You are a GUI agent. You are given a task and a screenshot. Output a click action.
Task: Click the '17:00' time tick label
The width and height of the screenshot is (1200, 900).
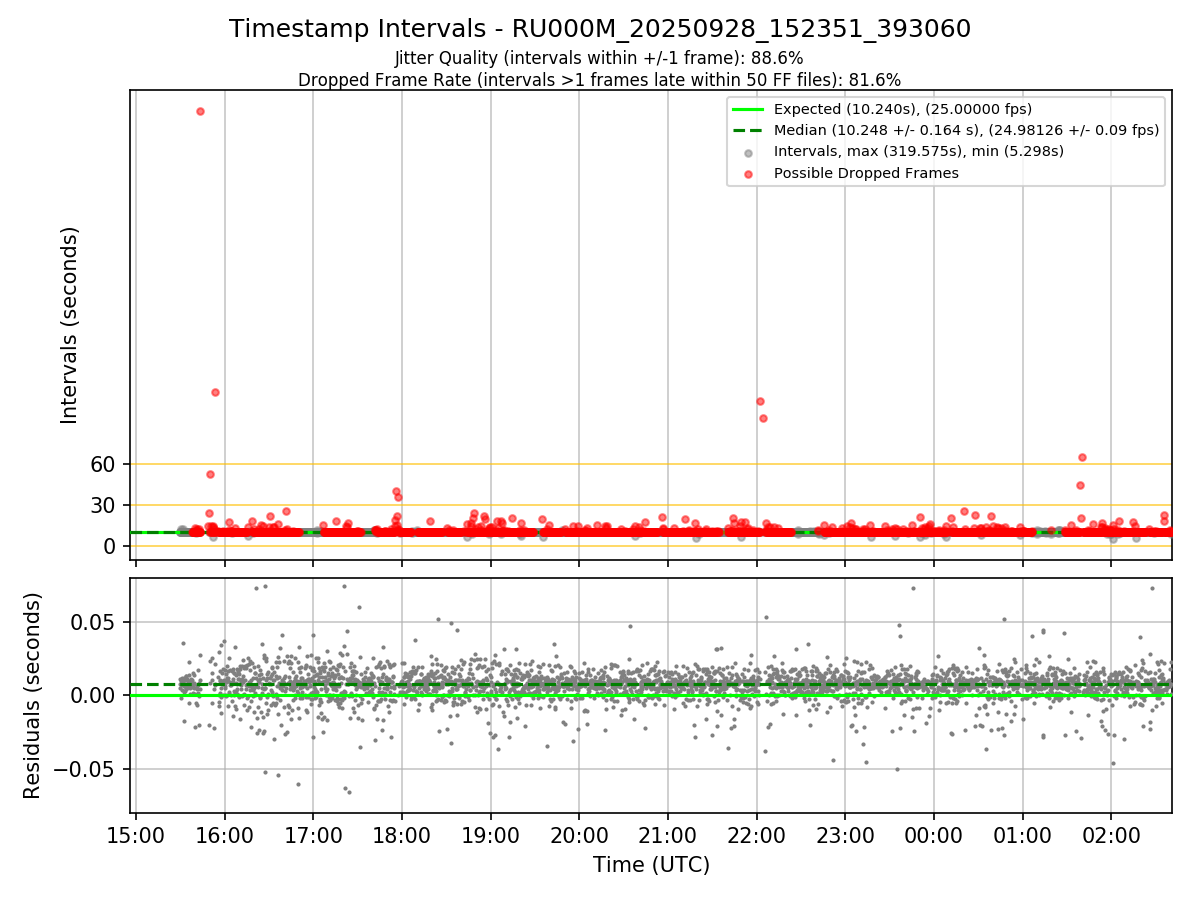coord(313,834)
